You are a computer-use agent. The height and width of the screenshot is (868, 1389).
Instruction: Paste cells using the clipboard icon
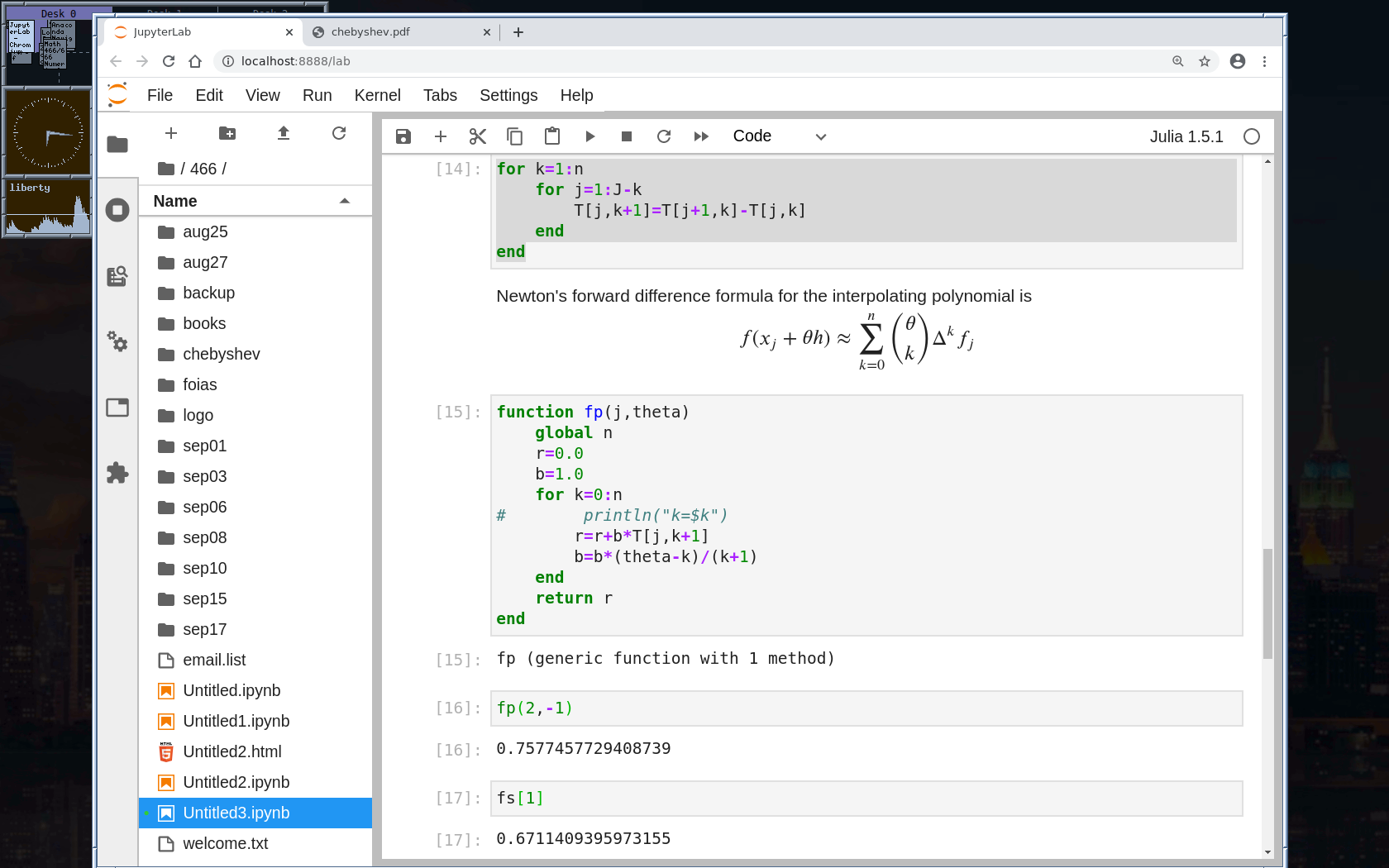(x=552, y=136)
